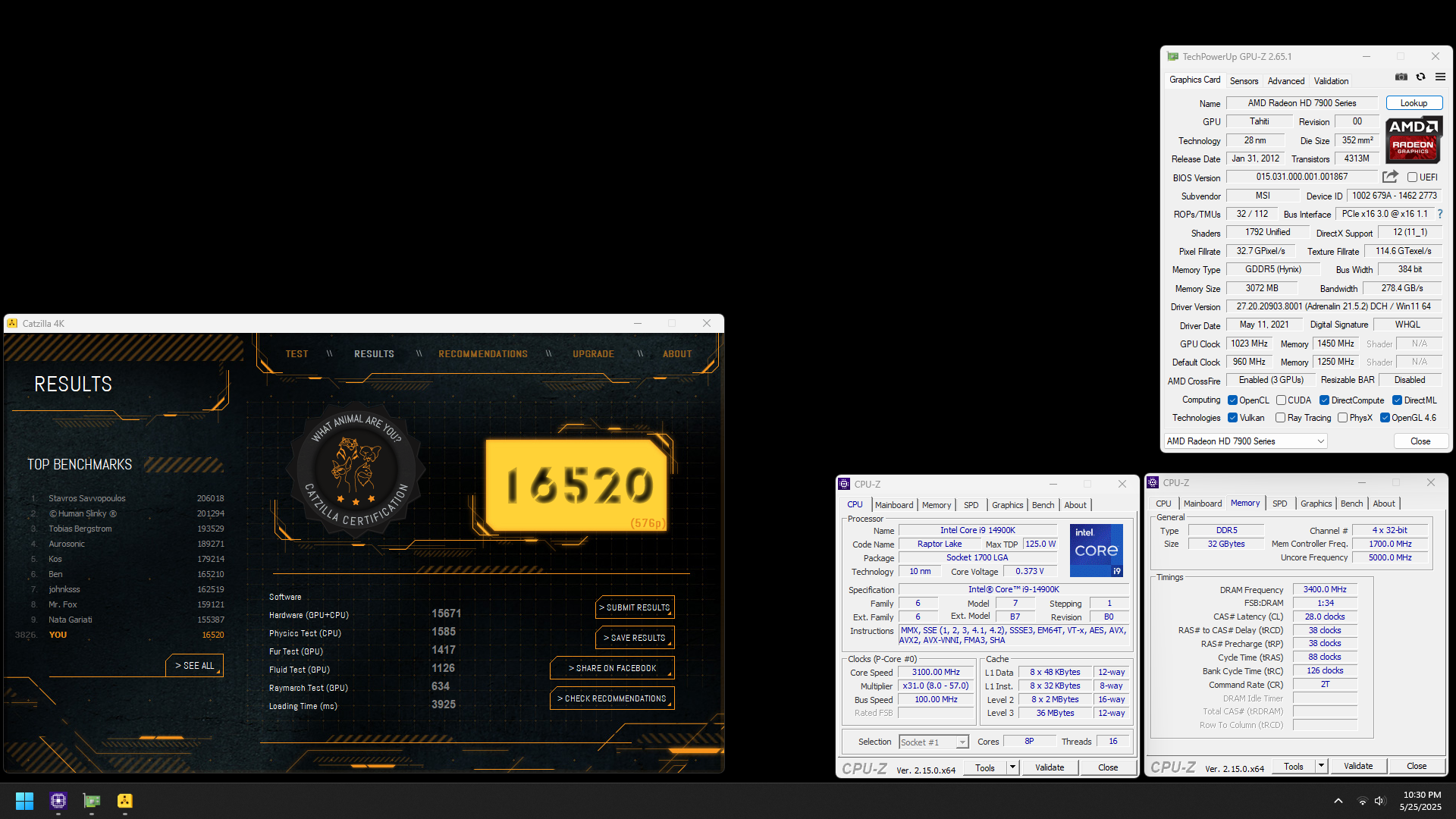Screen dimensions: 1456x819
Task: Expand Tools dropdown arrow in right CPU-Z
Action: point(1320,766)
